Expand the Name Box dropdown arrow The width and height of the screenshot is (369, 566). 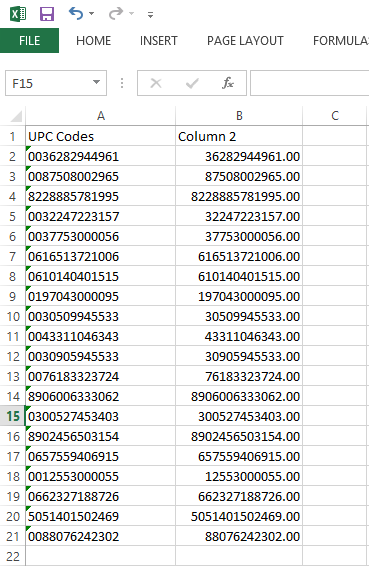tap(96, 82)
